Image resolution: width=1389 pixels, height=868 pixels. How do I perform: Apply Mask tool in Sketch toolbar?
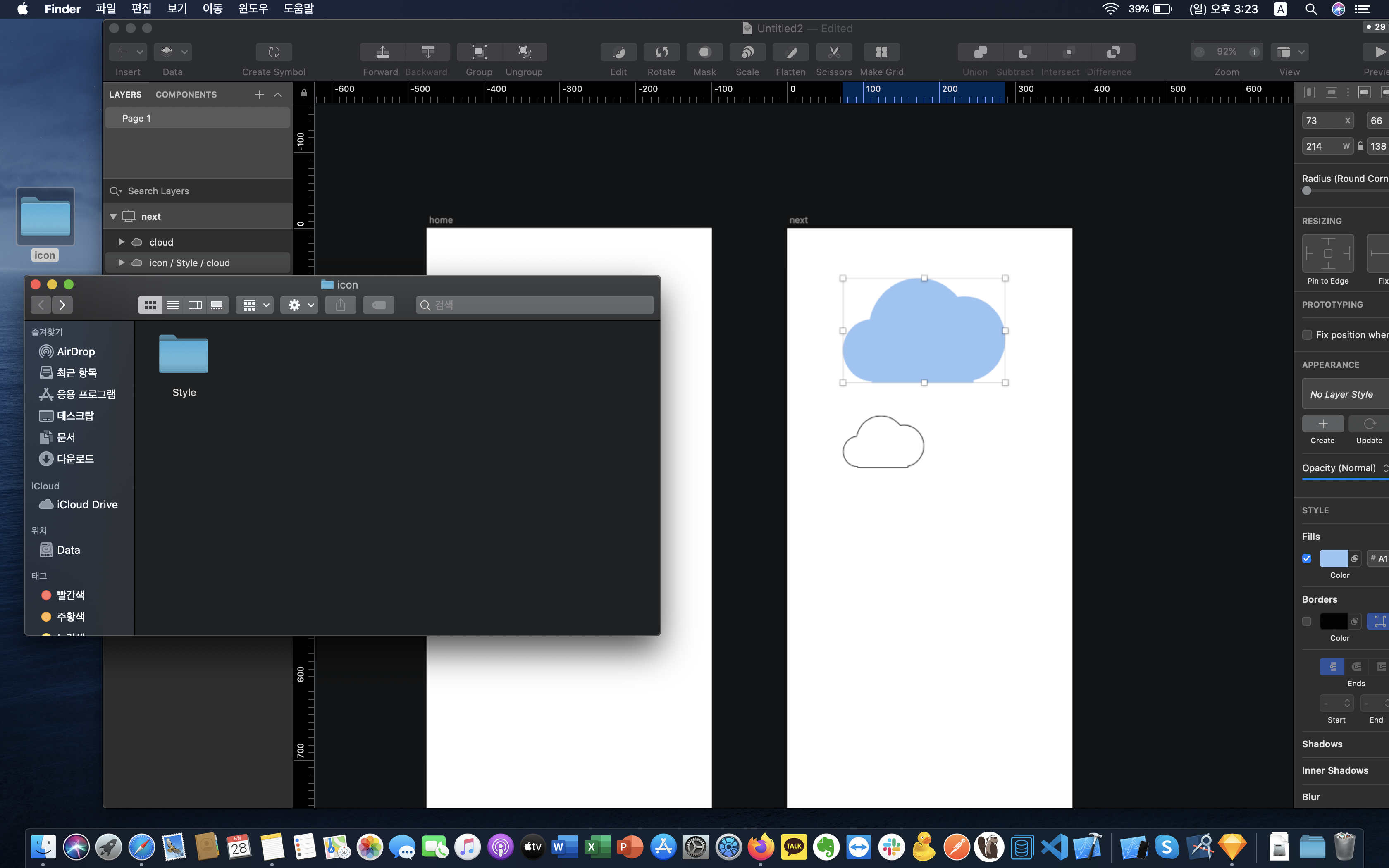coord(704,52)
